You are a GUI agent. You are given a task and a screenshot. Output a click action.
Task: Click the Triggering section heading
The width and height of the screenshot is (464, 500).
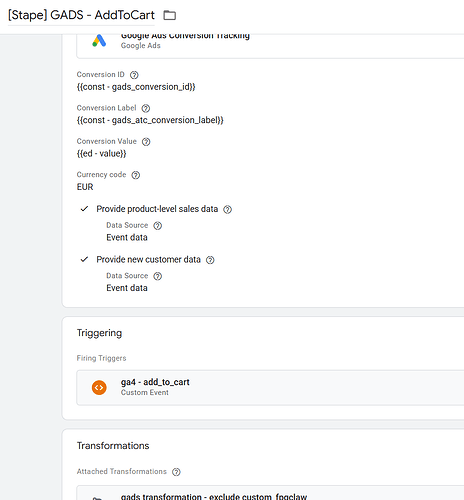point(99,333)
